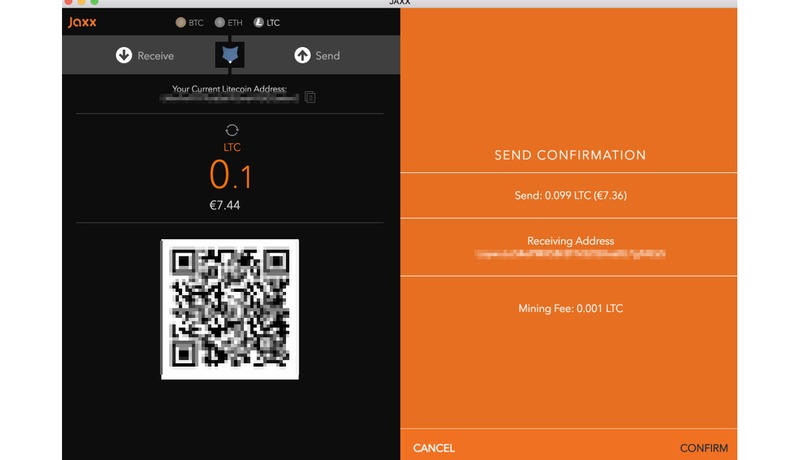Open the Receive tab
Viewport: 800px width, 460px height.
[x=145, y=56]
